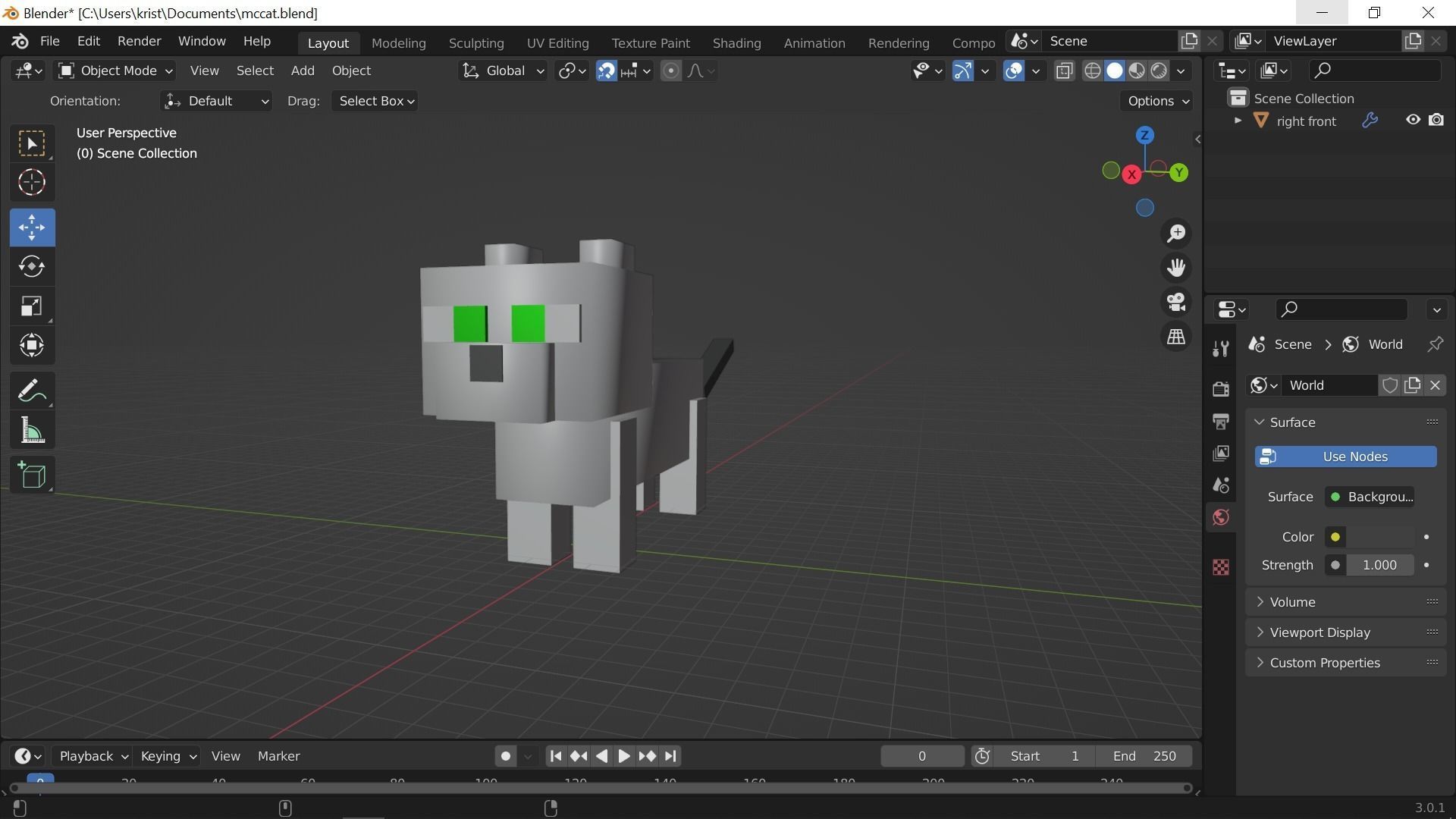The height and width of the screenshot is (819, 1456).
Task: Expand the Volume panel
Action: coord(1346,602)
